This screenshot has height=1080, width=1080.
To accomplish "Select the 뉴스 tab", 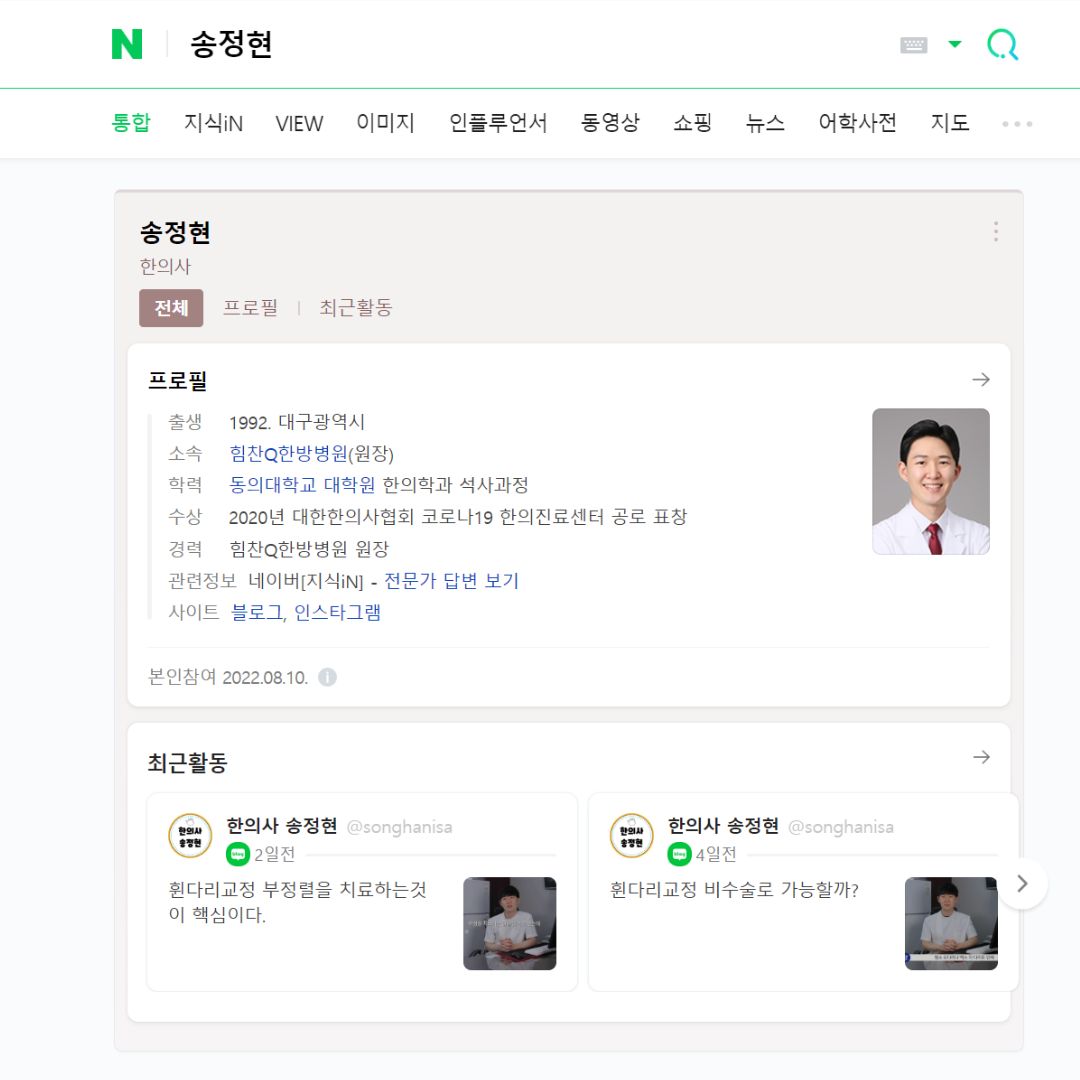I will tap(765, 123).
